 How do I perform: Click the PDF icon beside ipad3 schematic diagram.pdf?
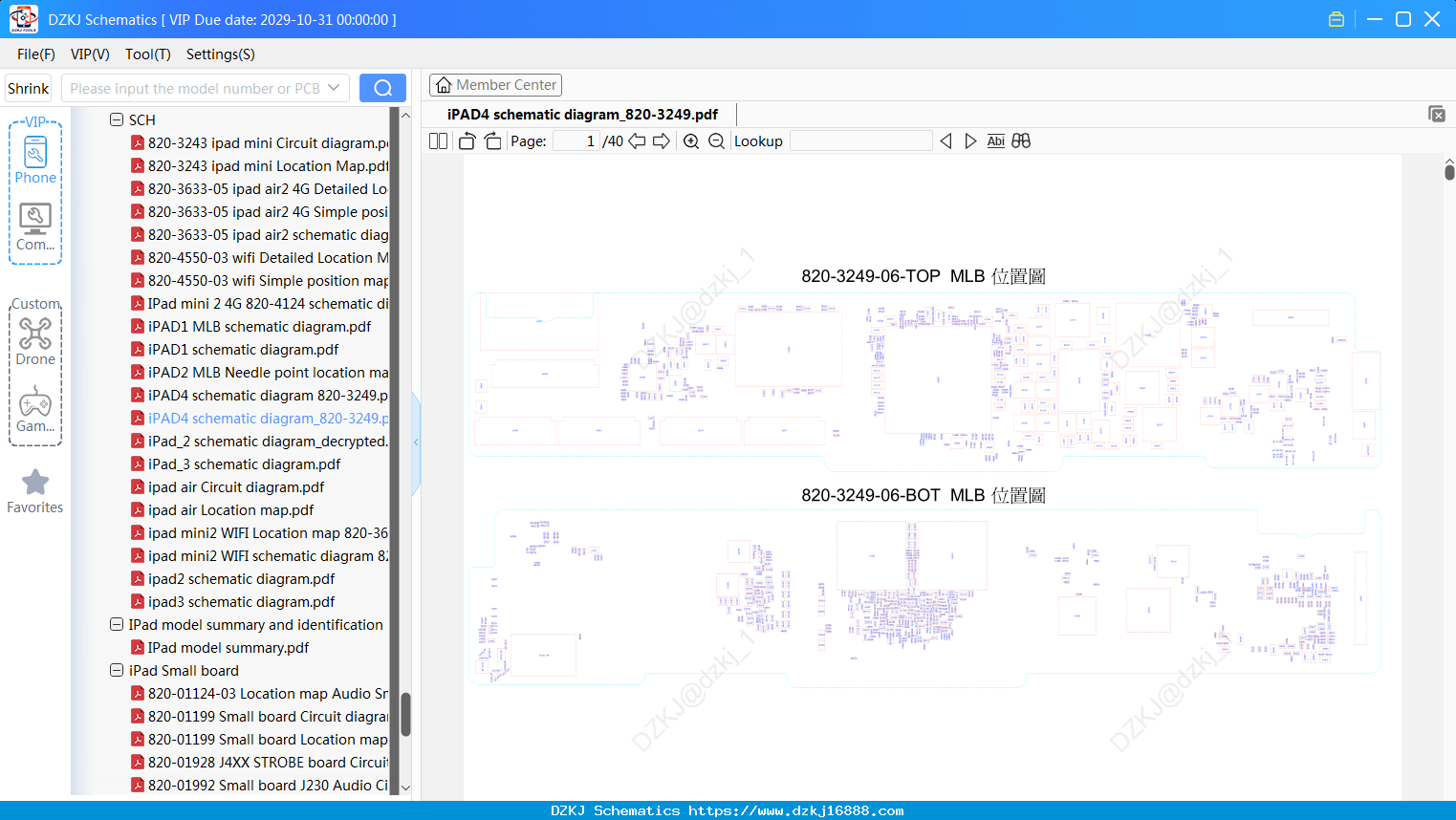click(138, 602)
